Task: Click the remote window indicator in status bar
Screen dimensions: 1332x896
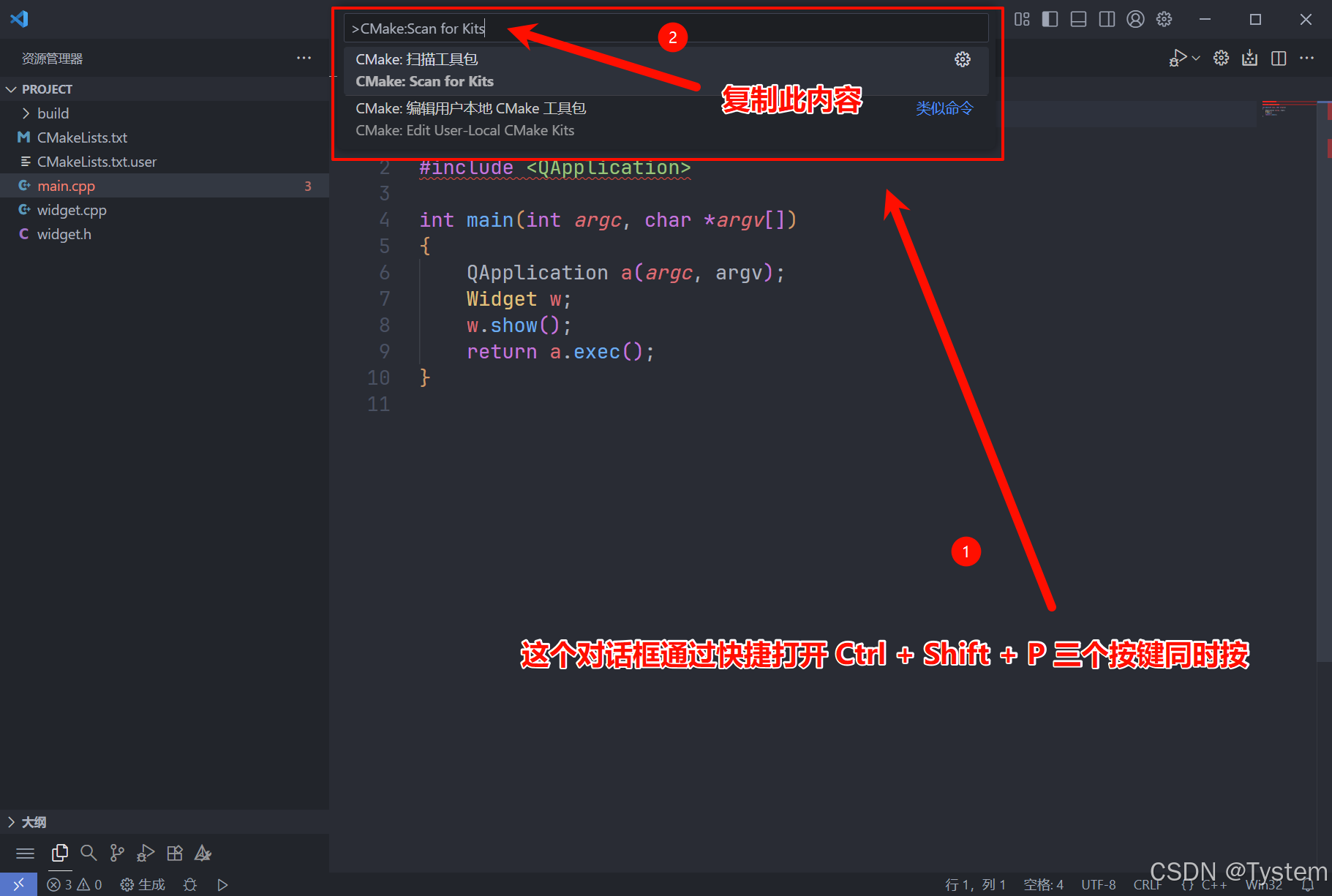Action: [18, 884]
